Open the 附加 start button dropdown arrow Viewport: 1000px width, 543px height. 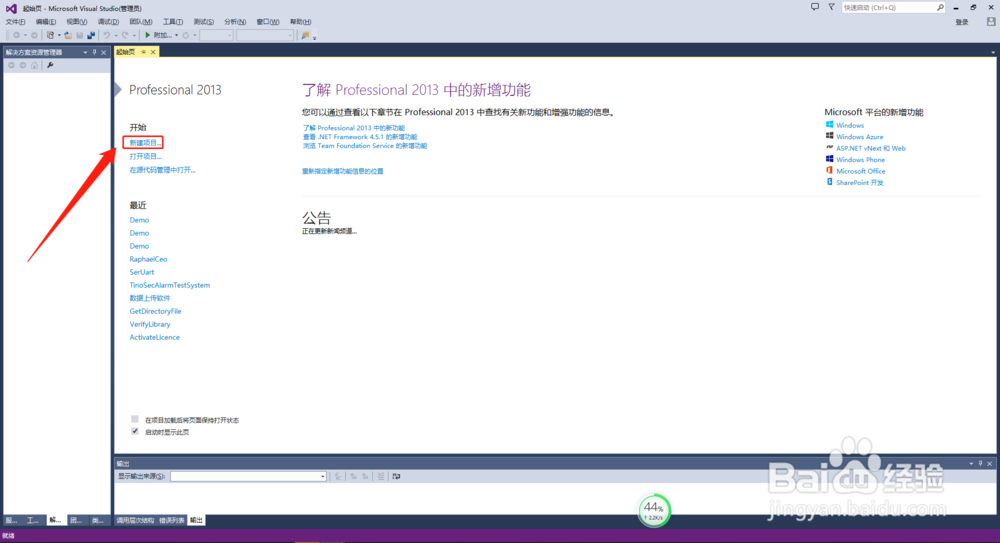pos(177,35)
